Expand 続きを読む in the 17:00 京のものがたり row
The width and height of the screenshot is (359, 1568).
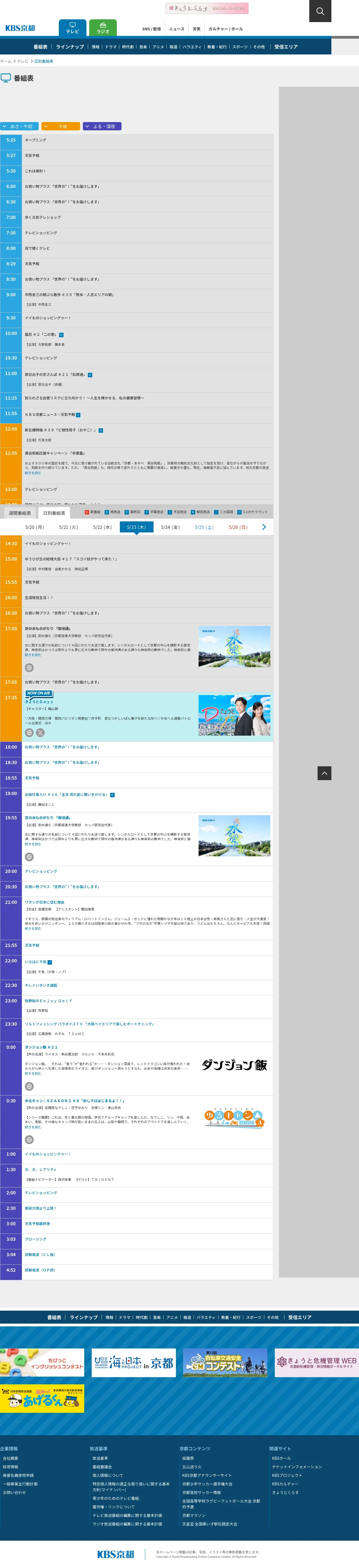pyautogui.click(x=33, y=655)
